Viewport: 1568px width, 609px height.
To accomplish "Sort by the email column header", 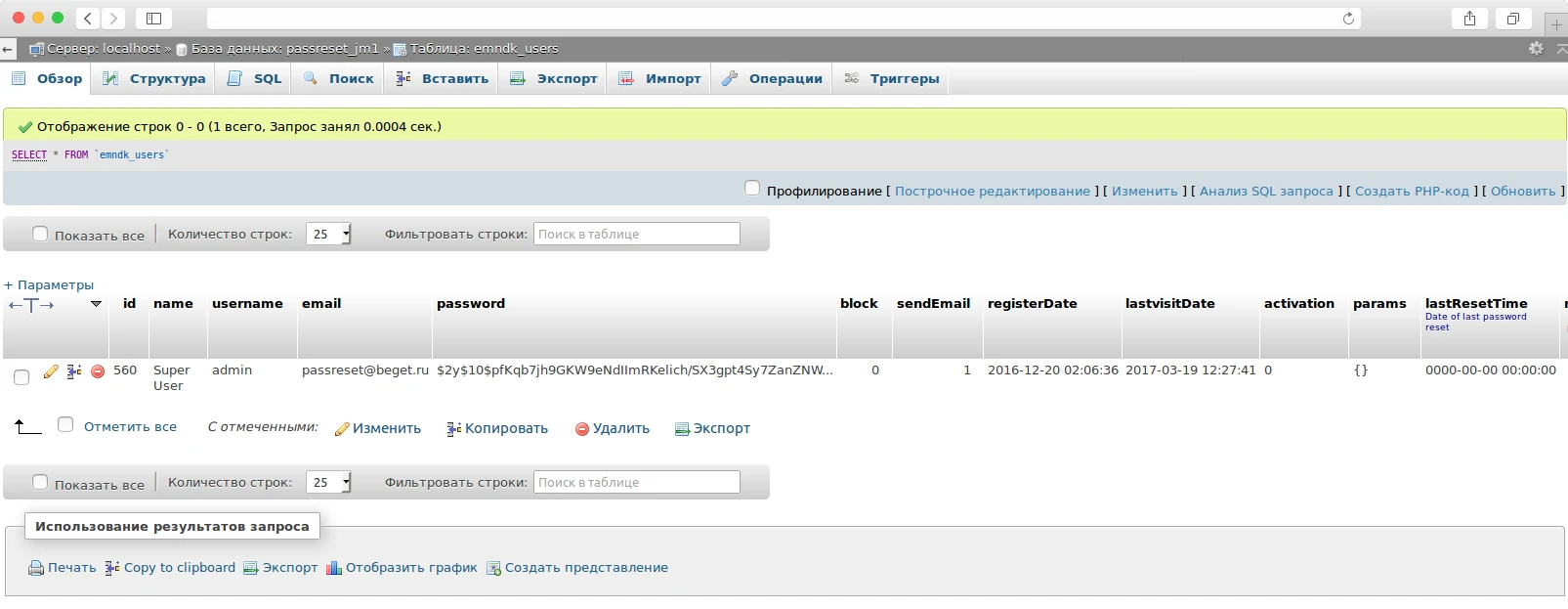I will pyautogui.click(x=321, y=304).
